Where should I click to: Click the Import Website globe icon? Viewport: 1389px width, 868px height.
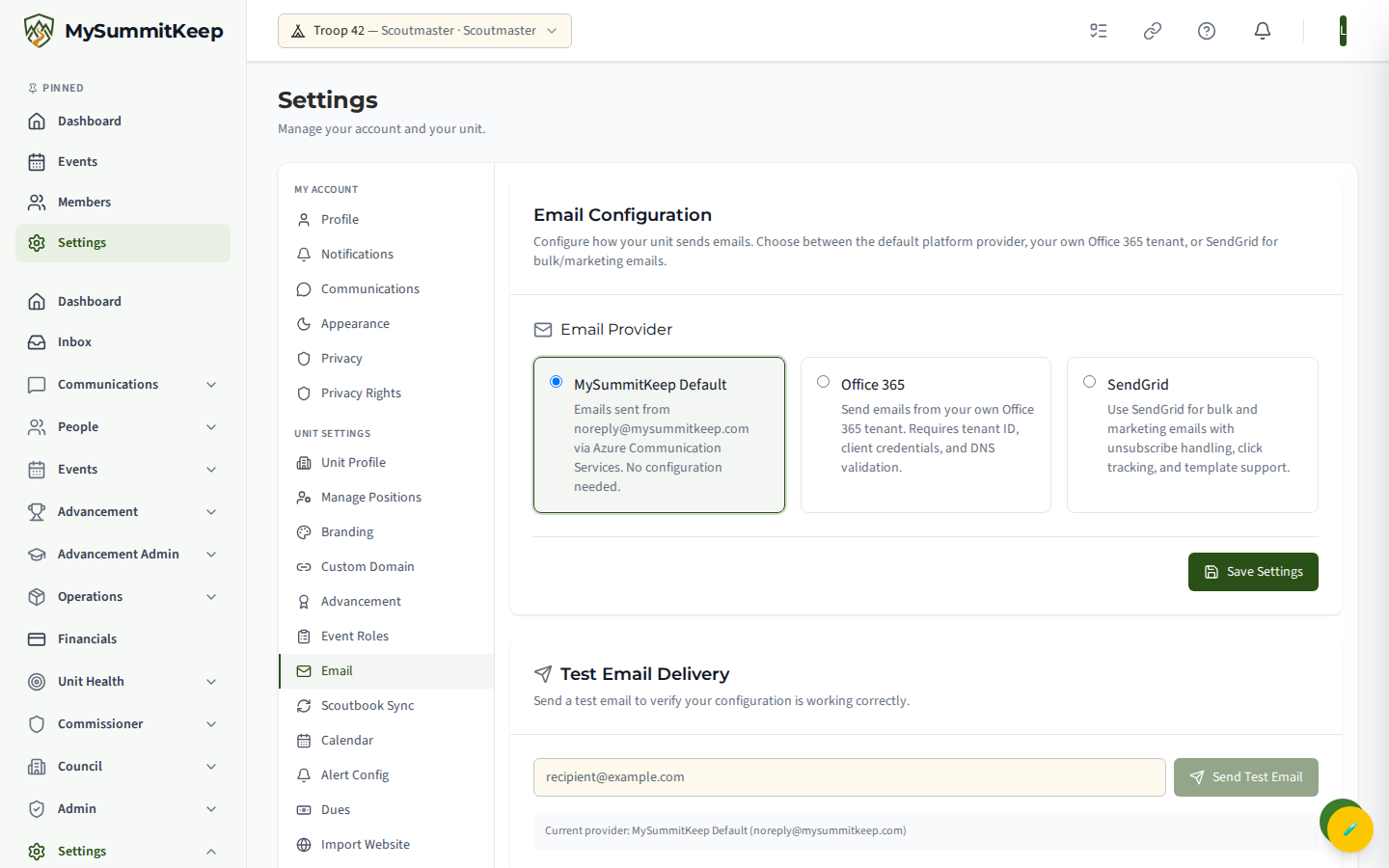click(x=304, y=845)
